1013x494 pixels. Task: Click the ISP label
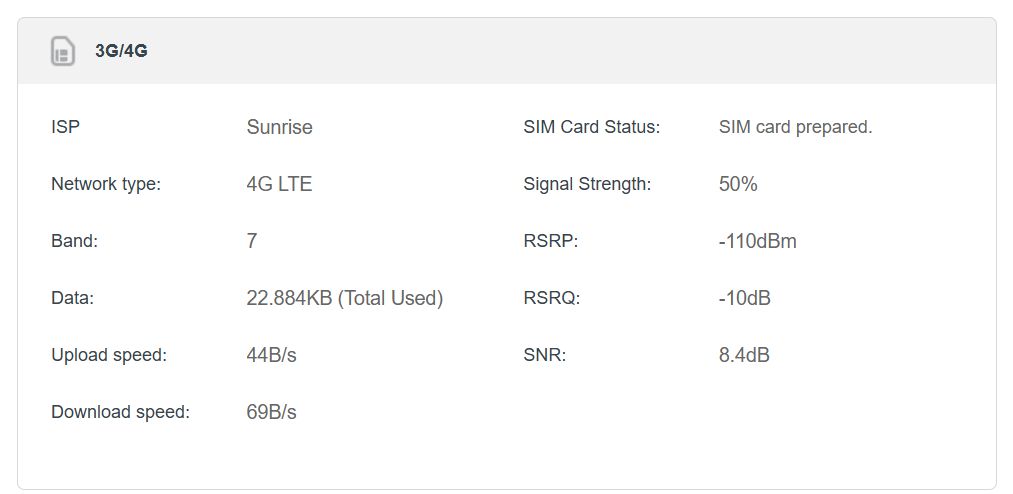click(65, 127)
